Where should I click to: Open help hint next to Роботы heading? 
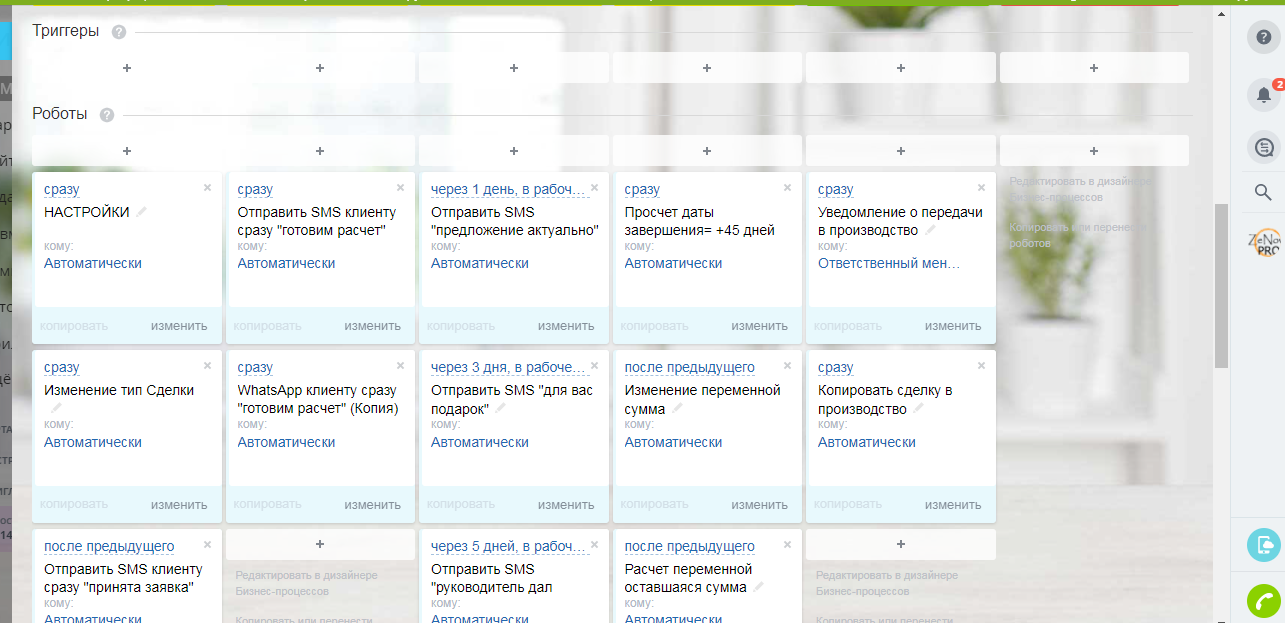point(107,115)
